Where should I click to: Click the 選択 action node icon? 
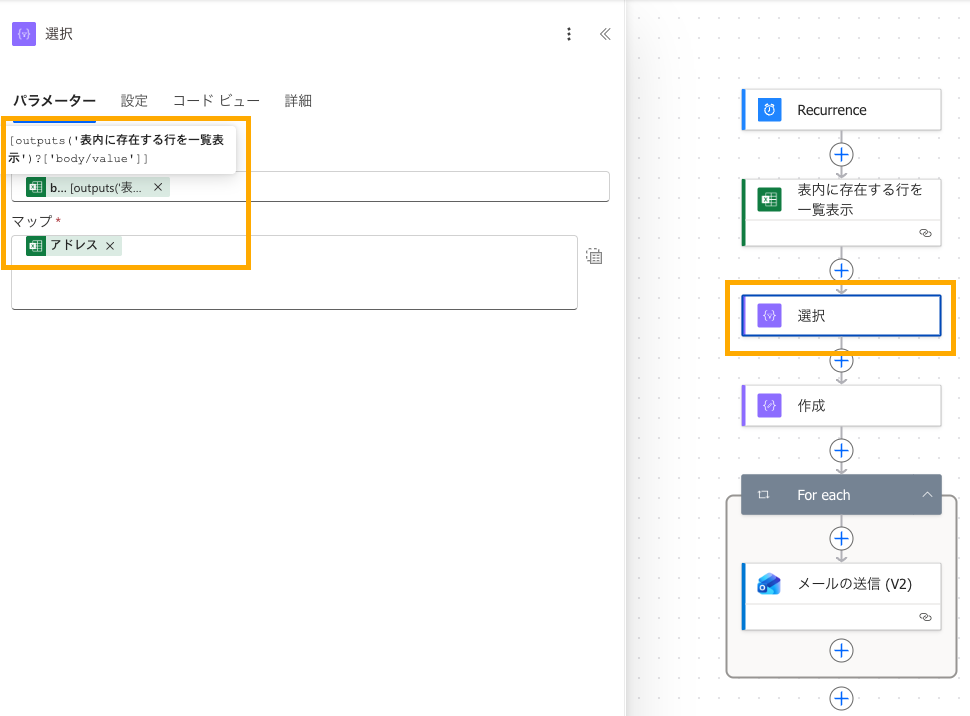coord(769,315)
